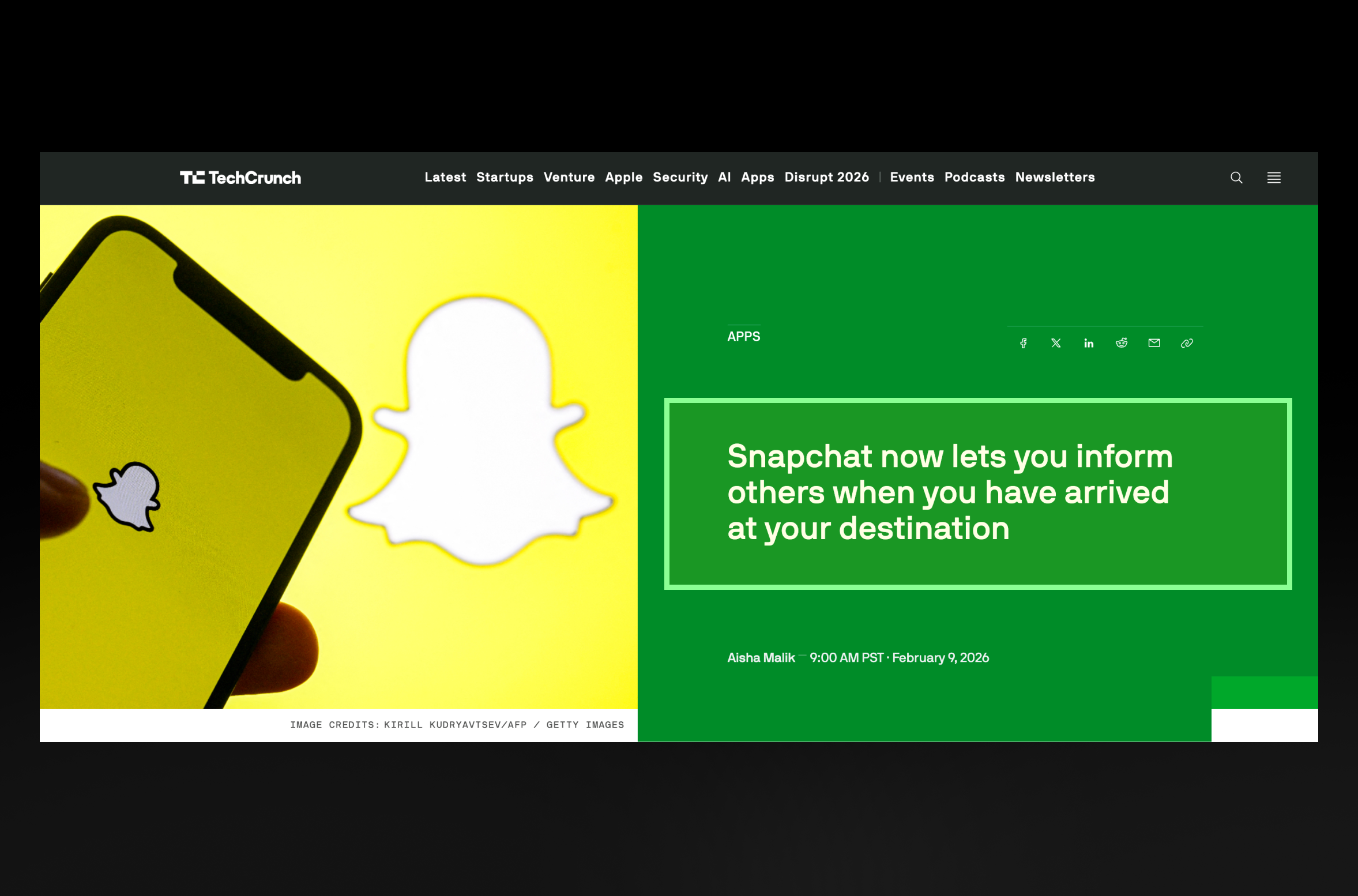The image size is (1358, 896).
Task: Share article on Reddit
Action: (1121, 343)
